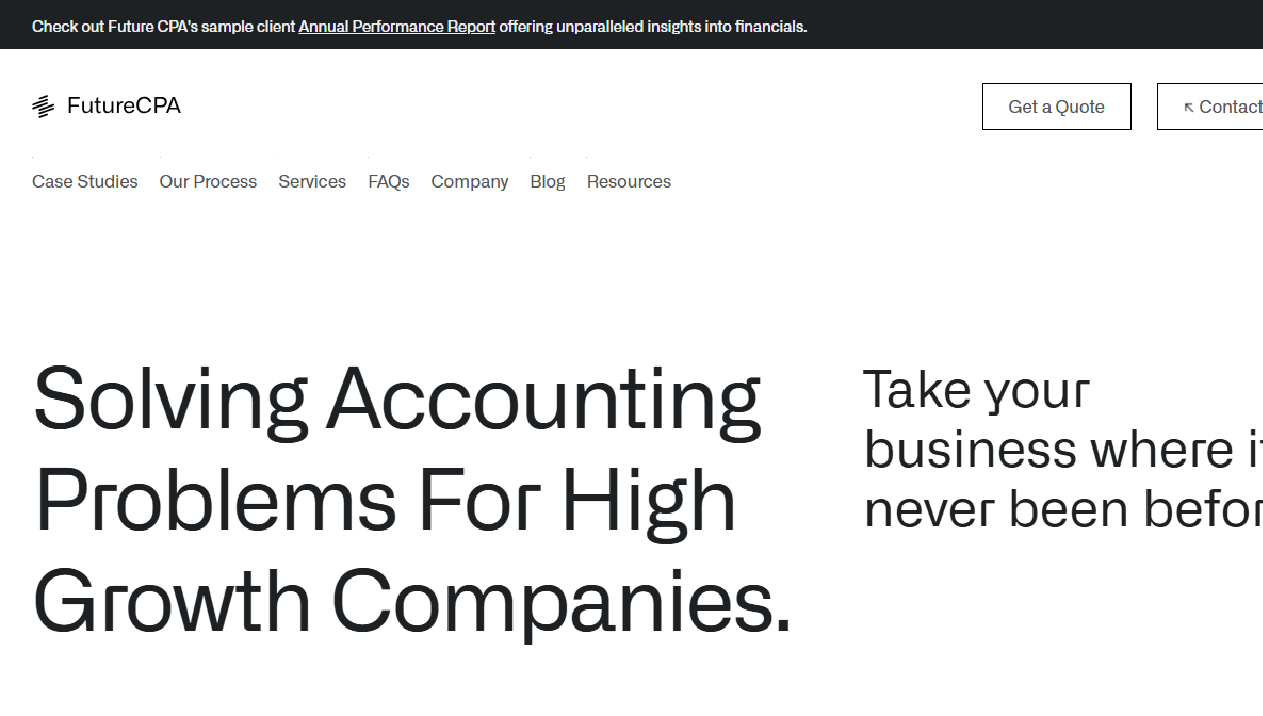
Task: Expand the Company navigation menu
Action: pyautogui.click(x=470, y=182)
